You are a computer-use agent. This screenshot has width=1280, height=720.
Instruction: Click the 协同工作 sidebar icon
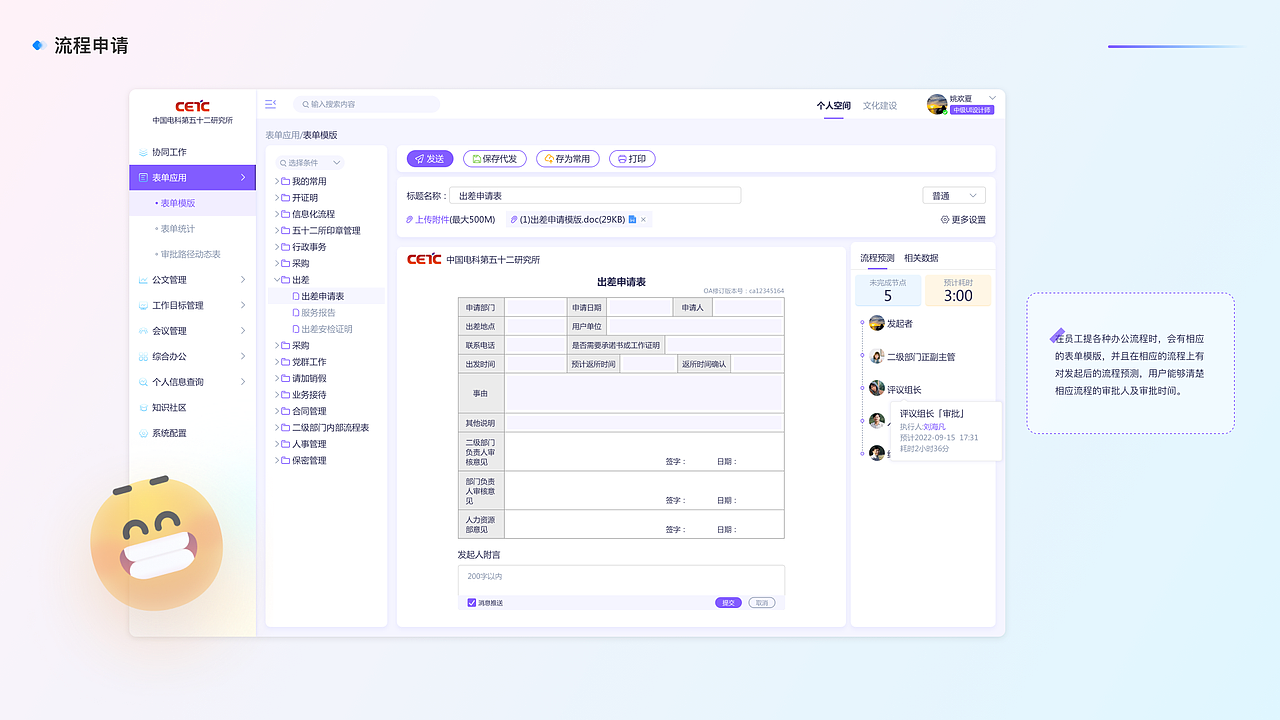[x=143, y=152]
